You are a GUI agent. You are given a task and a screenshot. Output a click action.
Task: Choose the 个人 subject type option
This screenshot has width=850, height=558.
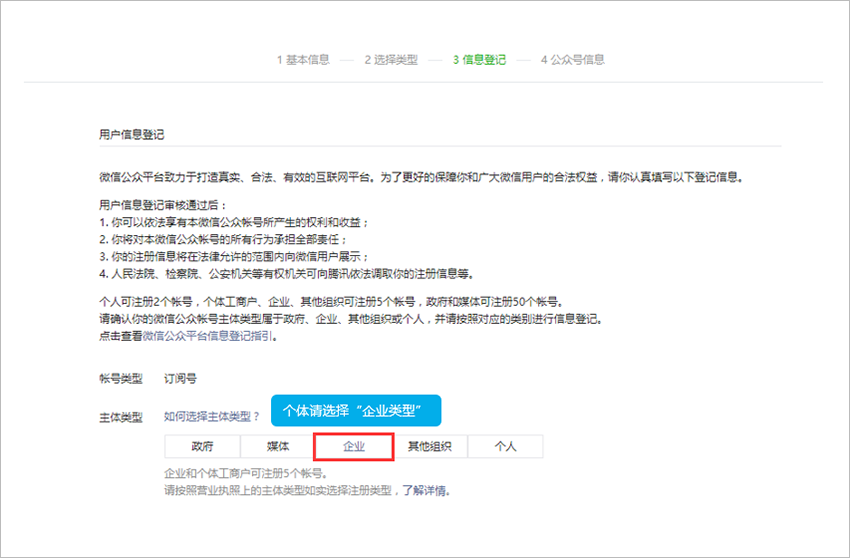(505, 447)
